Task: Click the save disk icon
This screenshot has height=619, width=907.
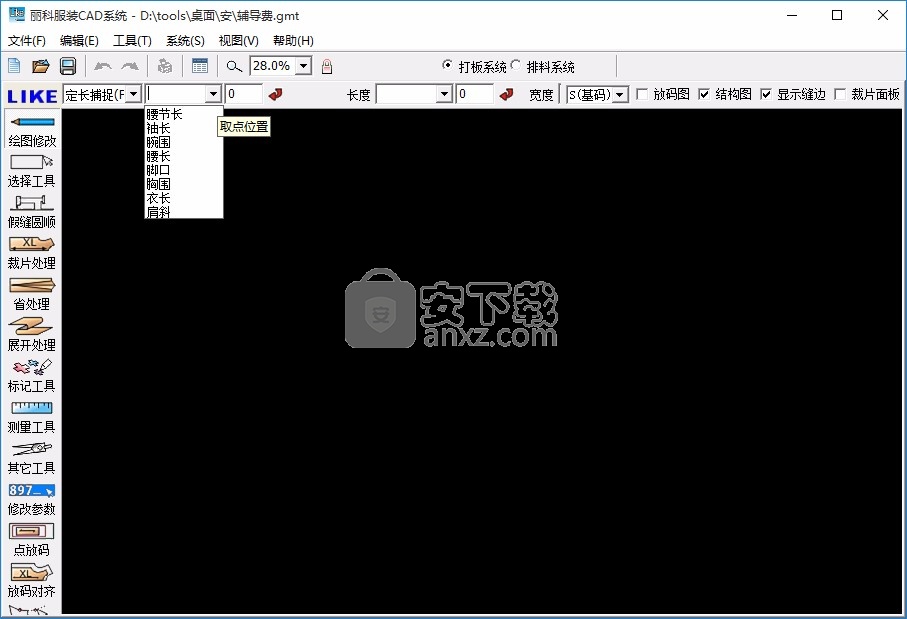Action: click(x=68, y=66)
